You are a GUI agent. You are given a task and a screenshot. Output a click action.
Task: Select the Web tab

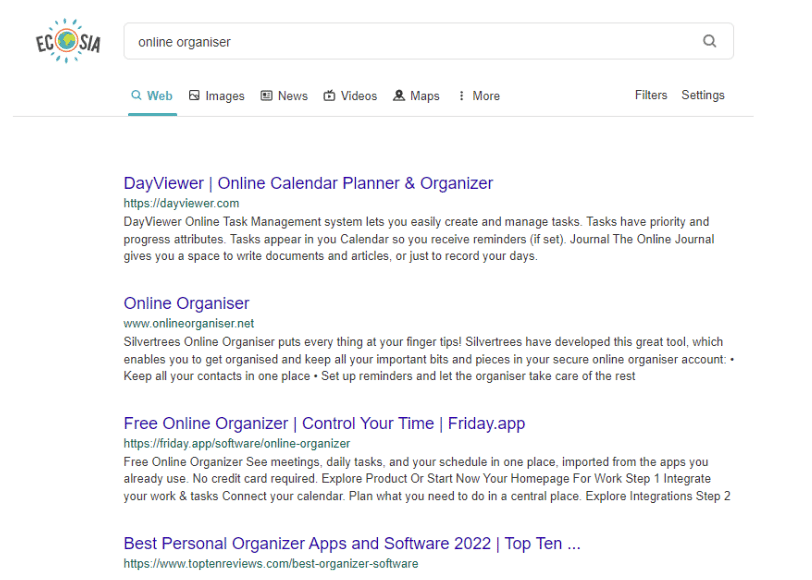(152, 96)
